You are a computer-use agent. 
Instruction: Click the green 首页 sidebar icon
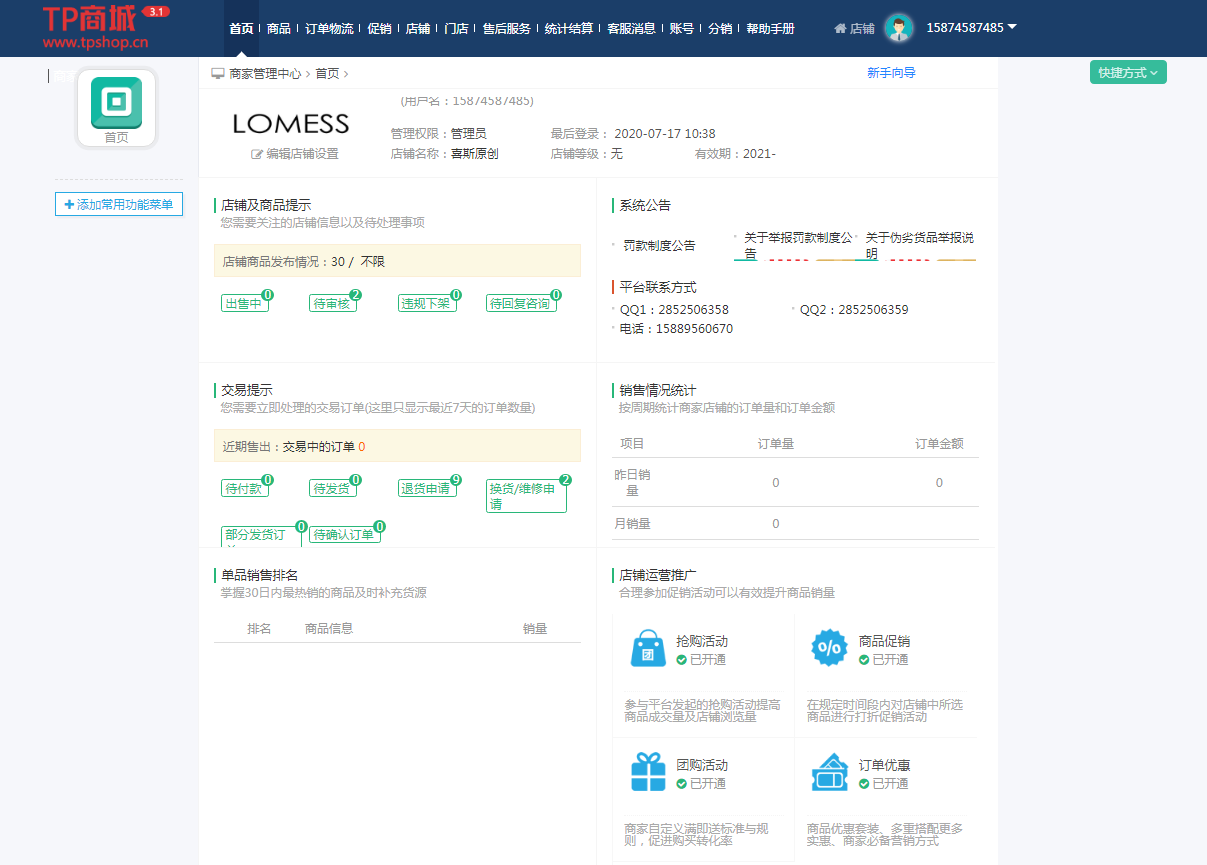tap(116, 103)
